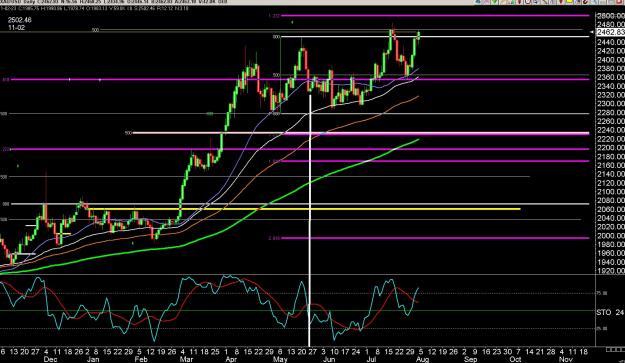Click the STO 24 indicator label

pyautogui.click(x=610, y=312)
